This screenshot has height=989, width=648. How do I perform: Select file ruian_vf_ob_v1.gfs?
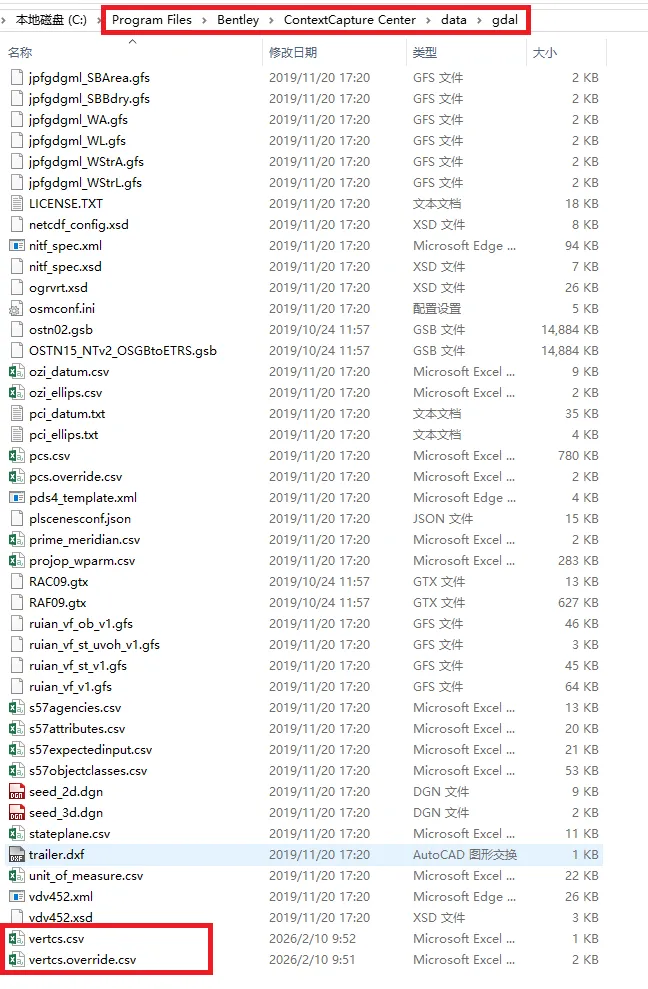(x=81, y=624)
